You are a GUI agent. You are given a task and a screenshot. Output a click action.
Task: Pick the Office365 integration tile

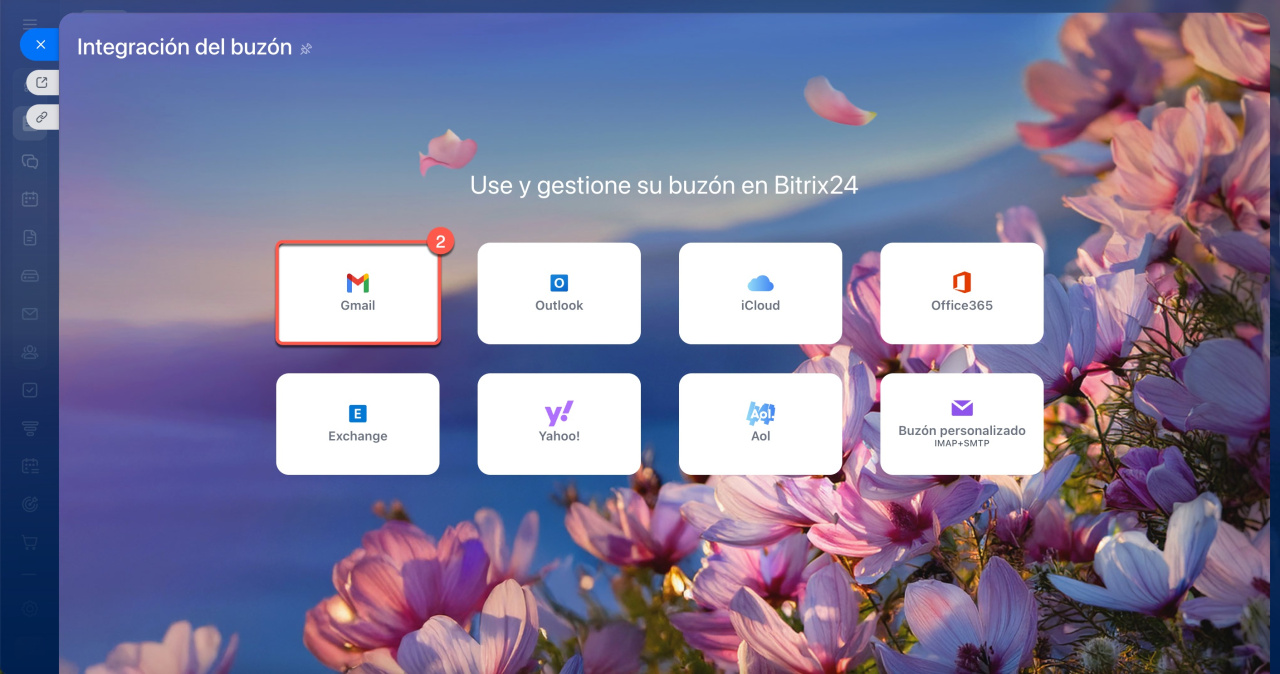point(961,293)
